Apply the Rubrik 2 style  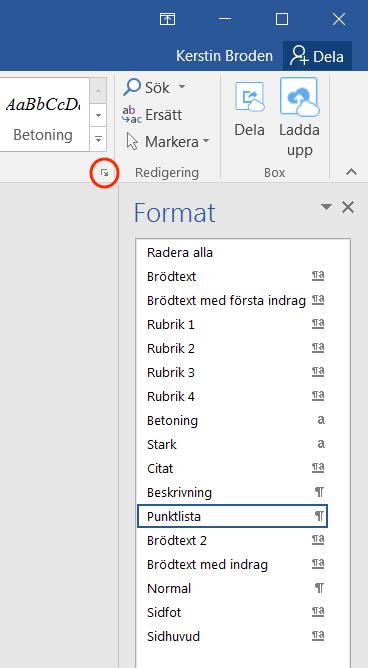click(x=233, y=348)
